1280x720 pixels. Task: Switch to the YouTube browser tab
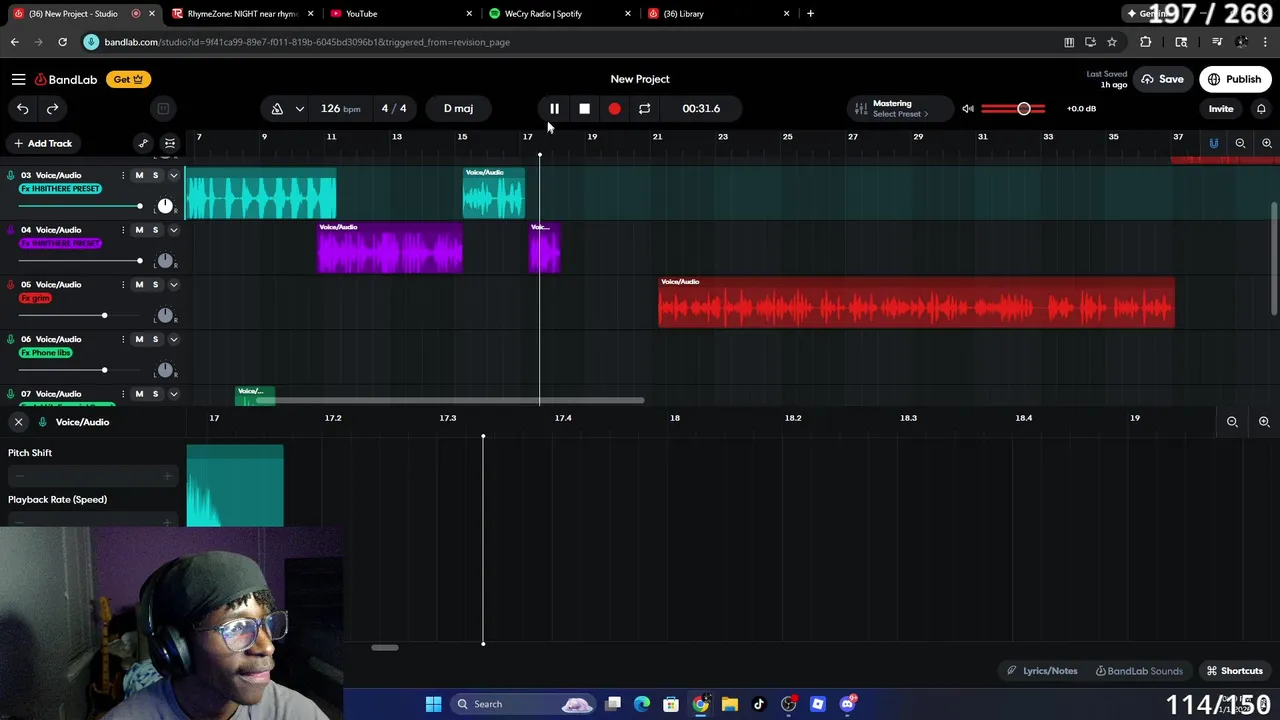[x=400, y=14]
